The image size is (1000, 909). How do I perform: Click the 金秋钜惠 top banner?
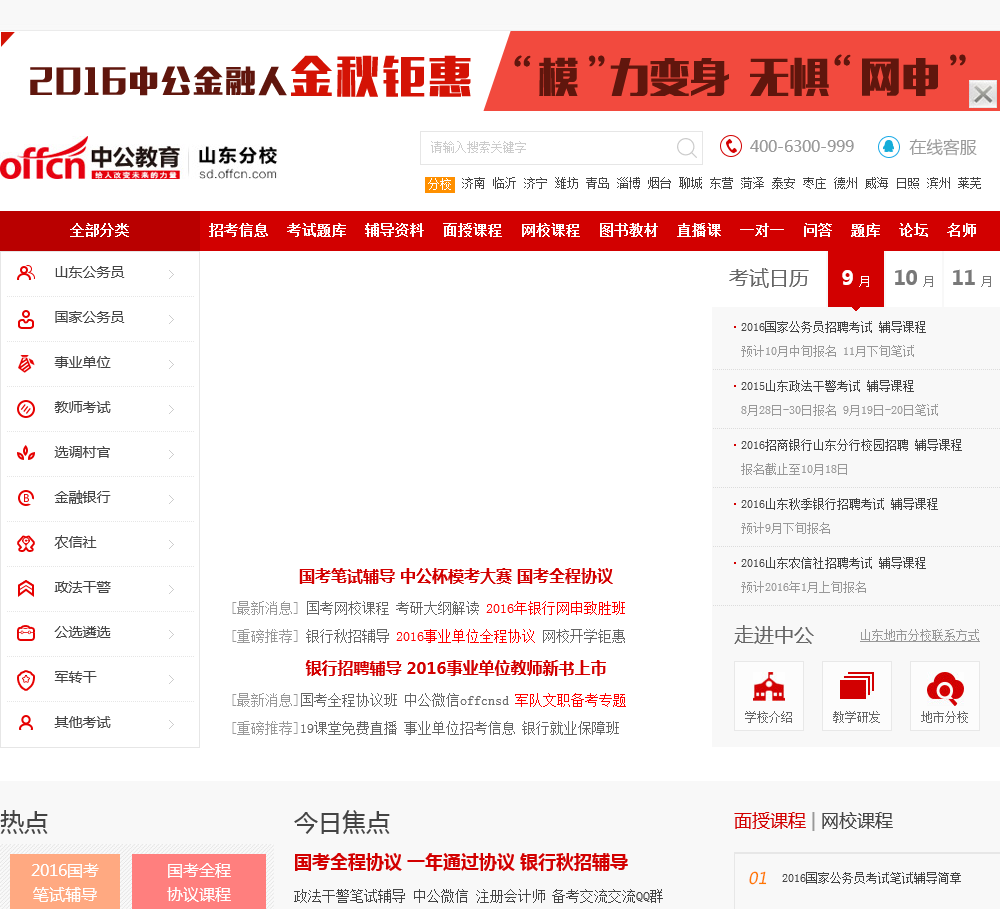tap(500, 71)
